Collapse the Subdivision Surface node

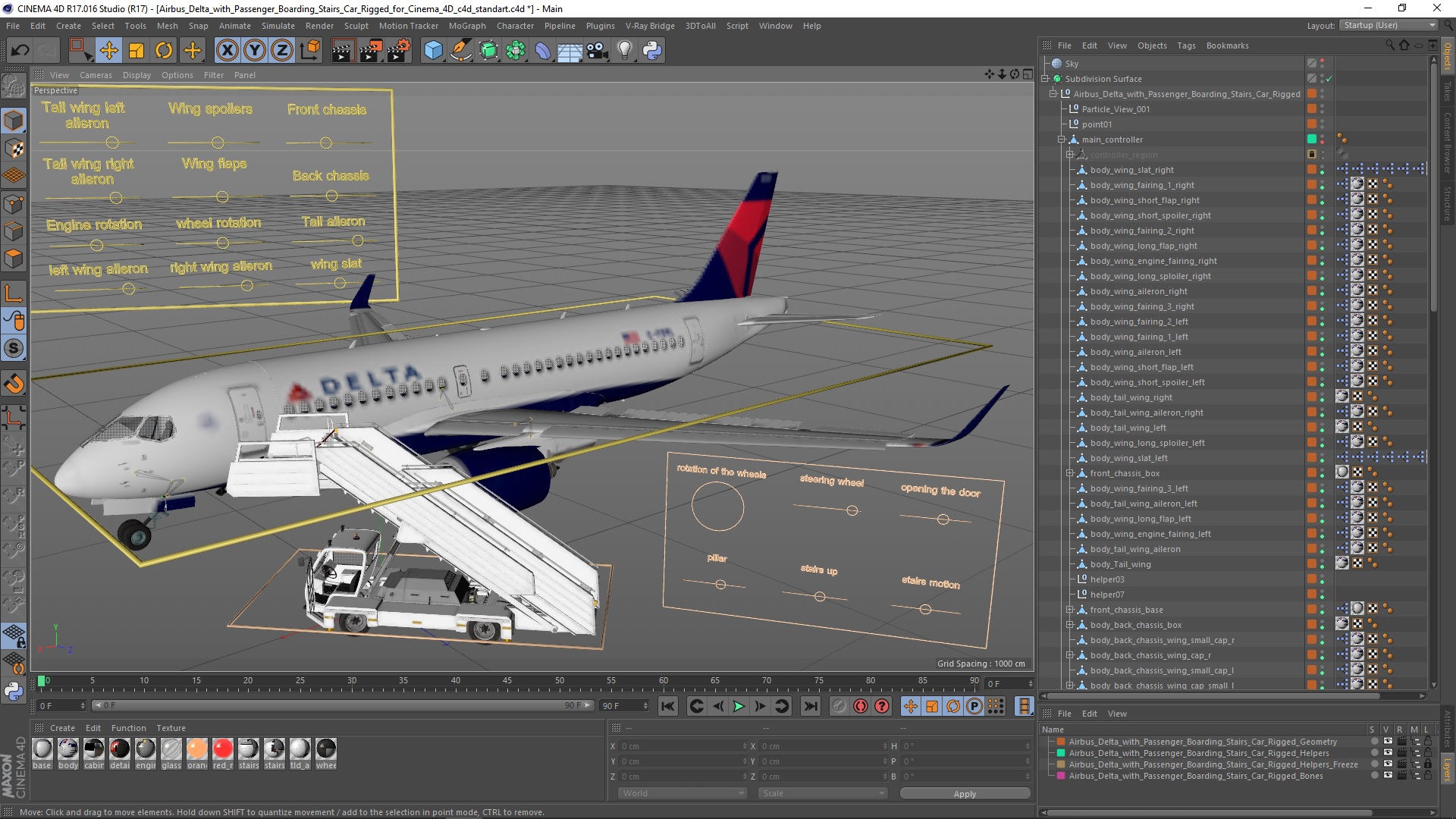pos(1045,79)
